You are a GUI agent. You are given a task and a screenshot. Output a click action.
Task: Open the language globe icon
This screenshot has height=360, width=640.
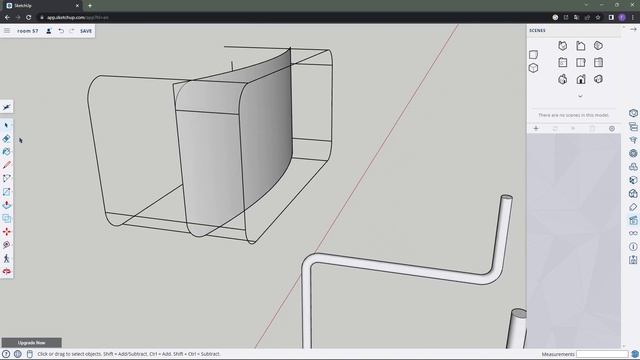pos(18,354)
